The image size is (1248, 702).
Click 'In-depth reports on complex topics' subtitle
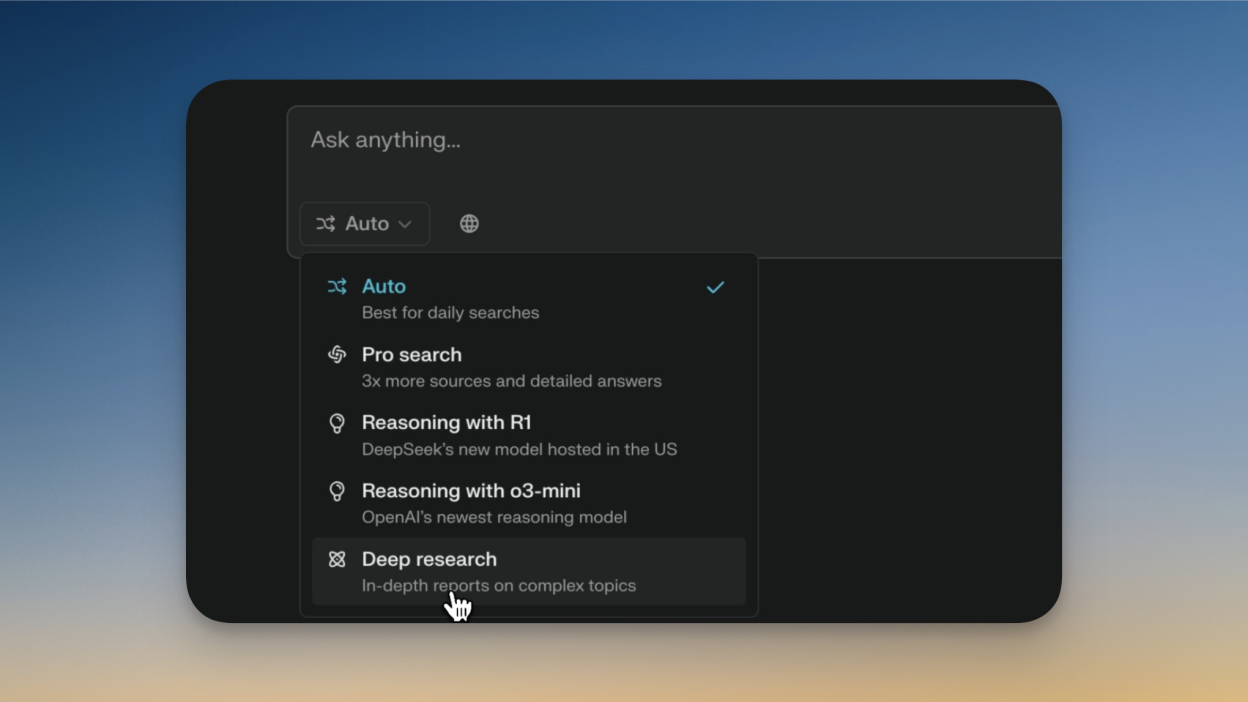(499, 585)
